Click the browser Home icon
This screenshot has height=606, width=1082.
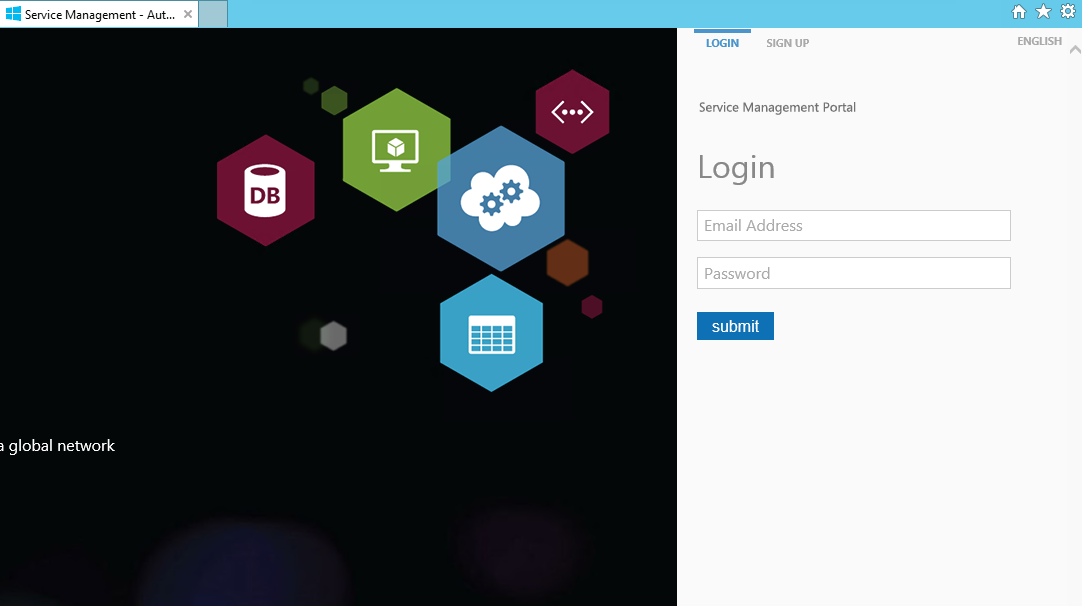click(x=1018, y=11)
